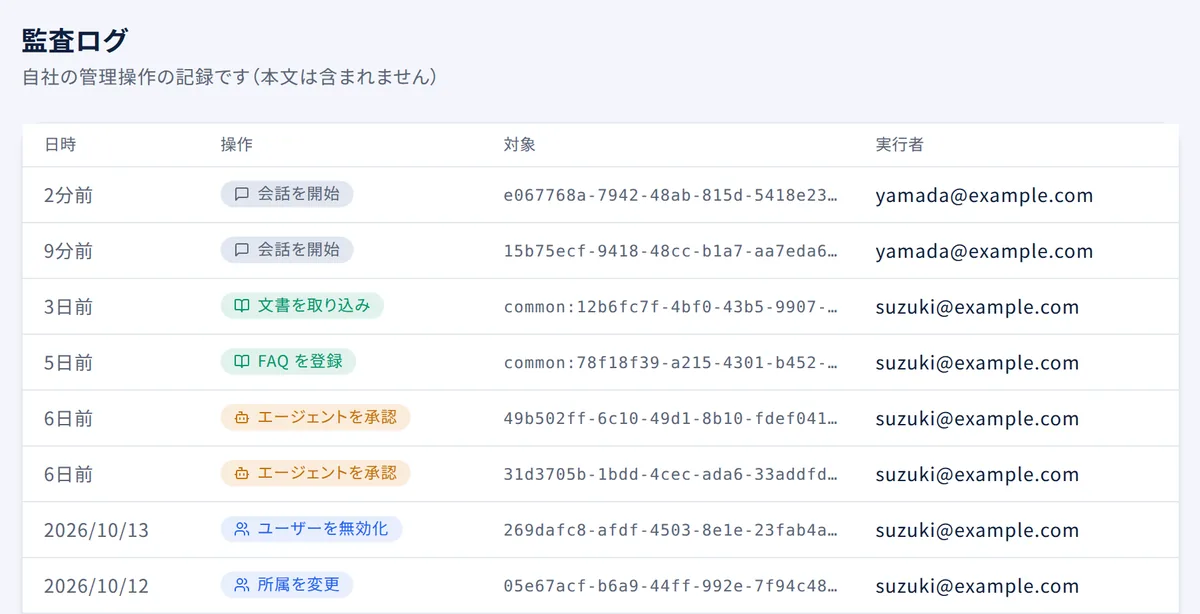
Task: Click the 6日前 timestamp in the 31d3705b row
Action: (x=69, y=475)
